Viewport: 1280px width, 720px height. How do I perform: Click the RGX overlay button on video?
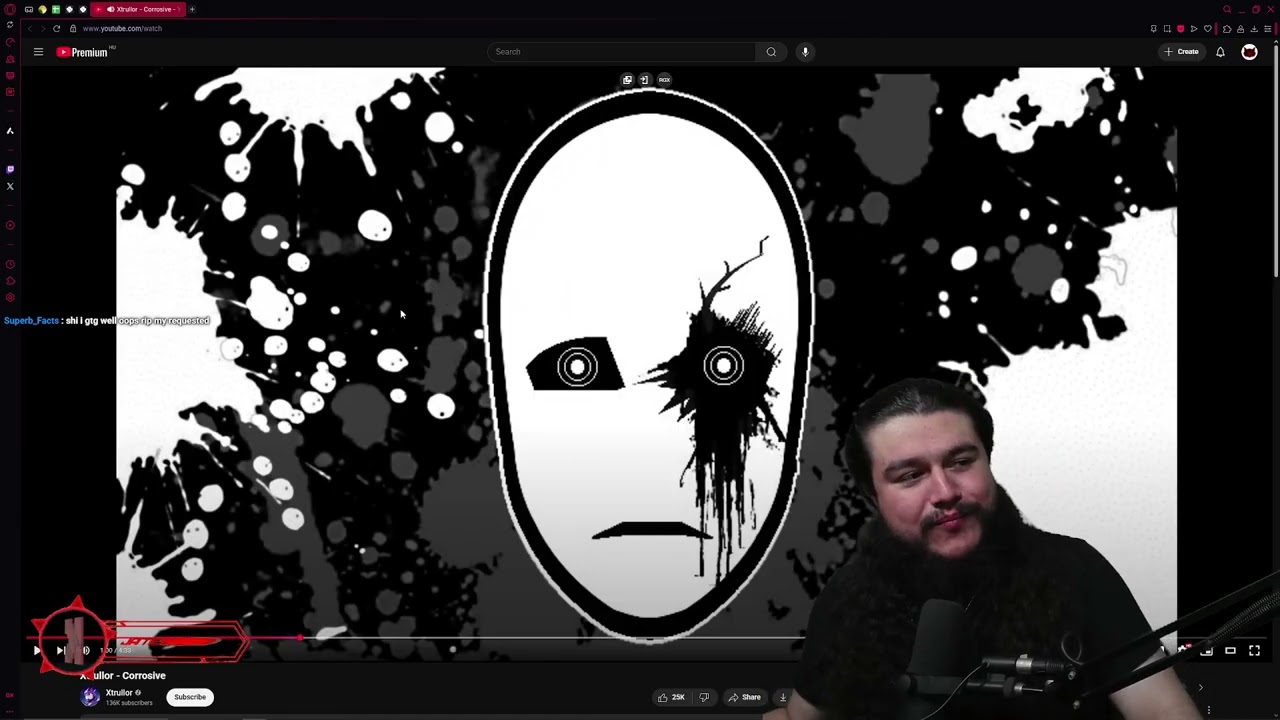664,79
